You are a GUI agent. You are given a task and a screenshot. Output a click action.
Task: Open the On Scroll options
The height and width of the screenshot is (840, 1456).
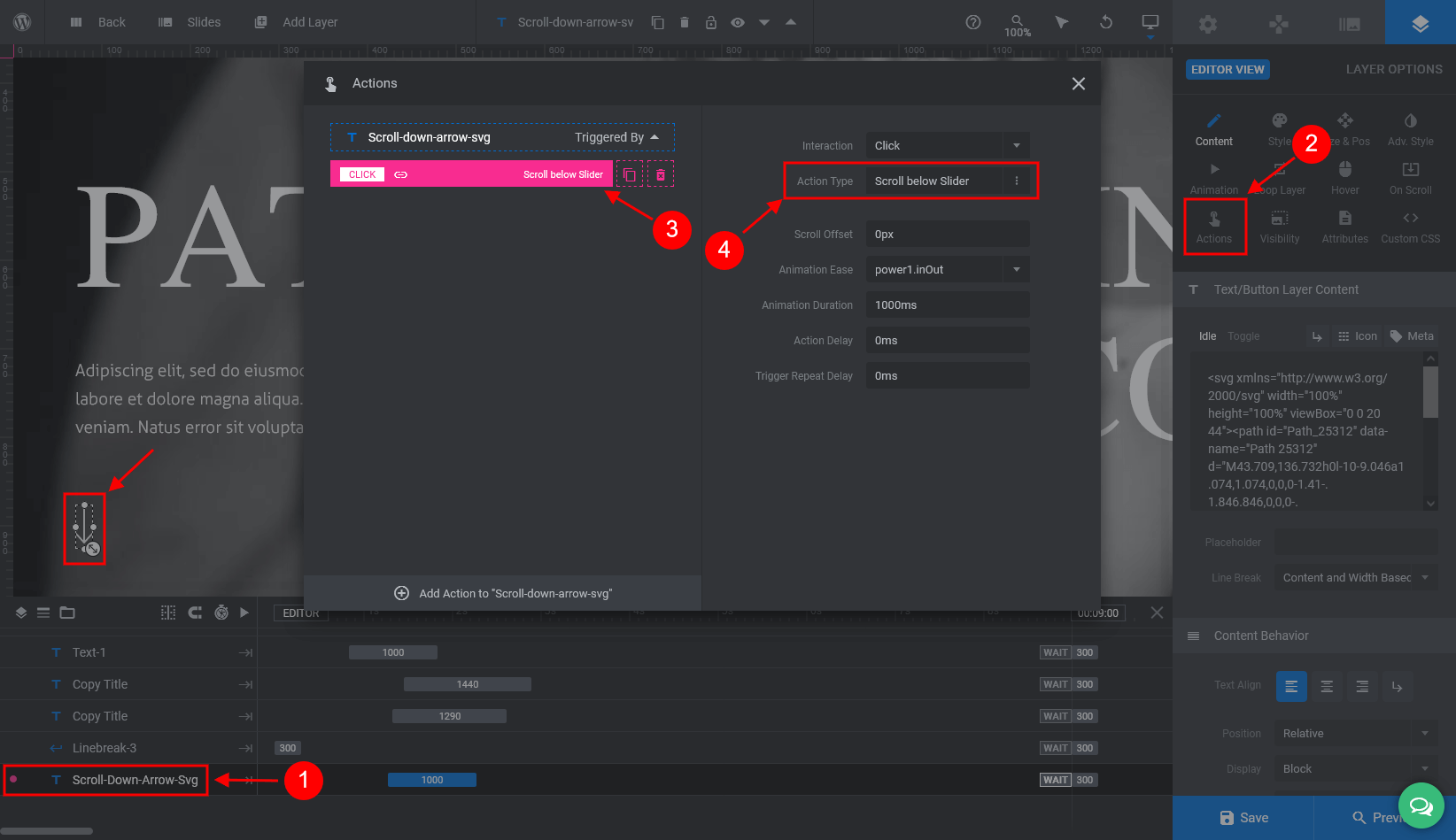coord(1411,178)
